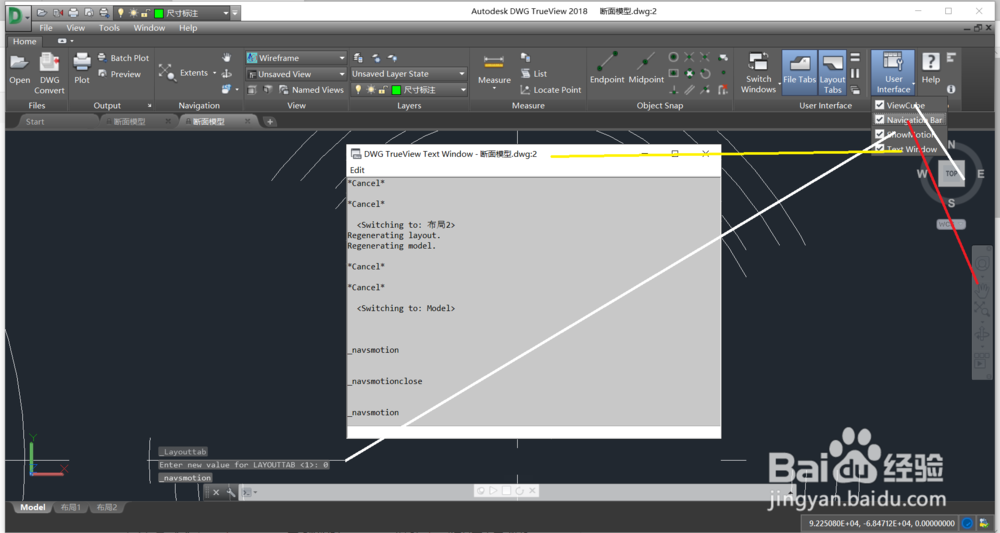
Task: Click the List tool in Measure panel
Action: coord(534,73)
